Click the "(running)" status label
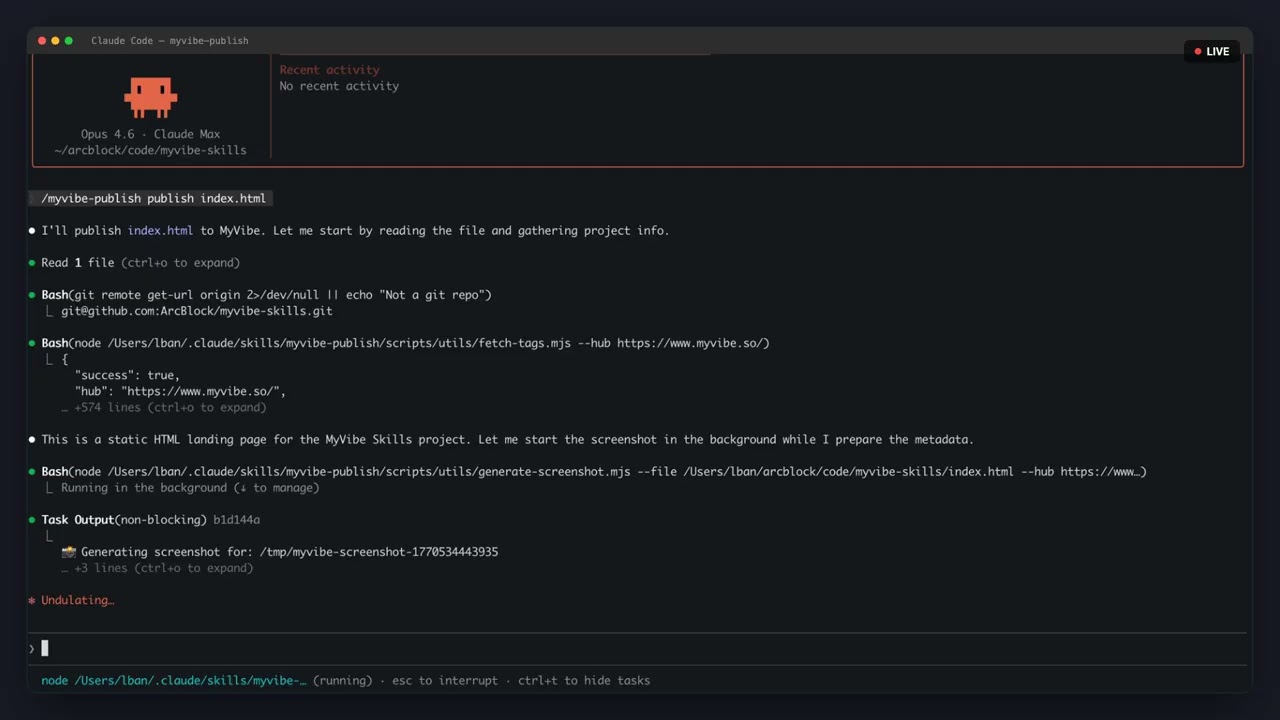The height and width of the screenshot is (720, 1280). 342,681
